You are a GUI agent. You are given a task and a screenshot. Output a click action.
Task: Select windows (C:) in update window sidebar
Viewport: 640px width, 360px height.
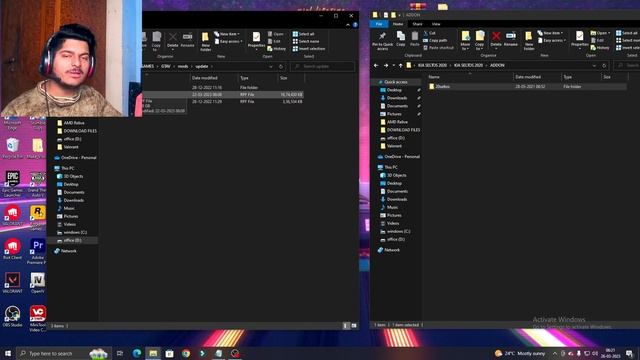[x=72, y=232]
